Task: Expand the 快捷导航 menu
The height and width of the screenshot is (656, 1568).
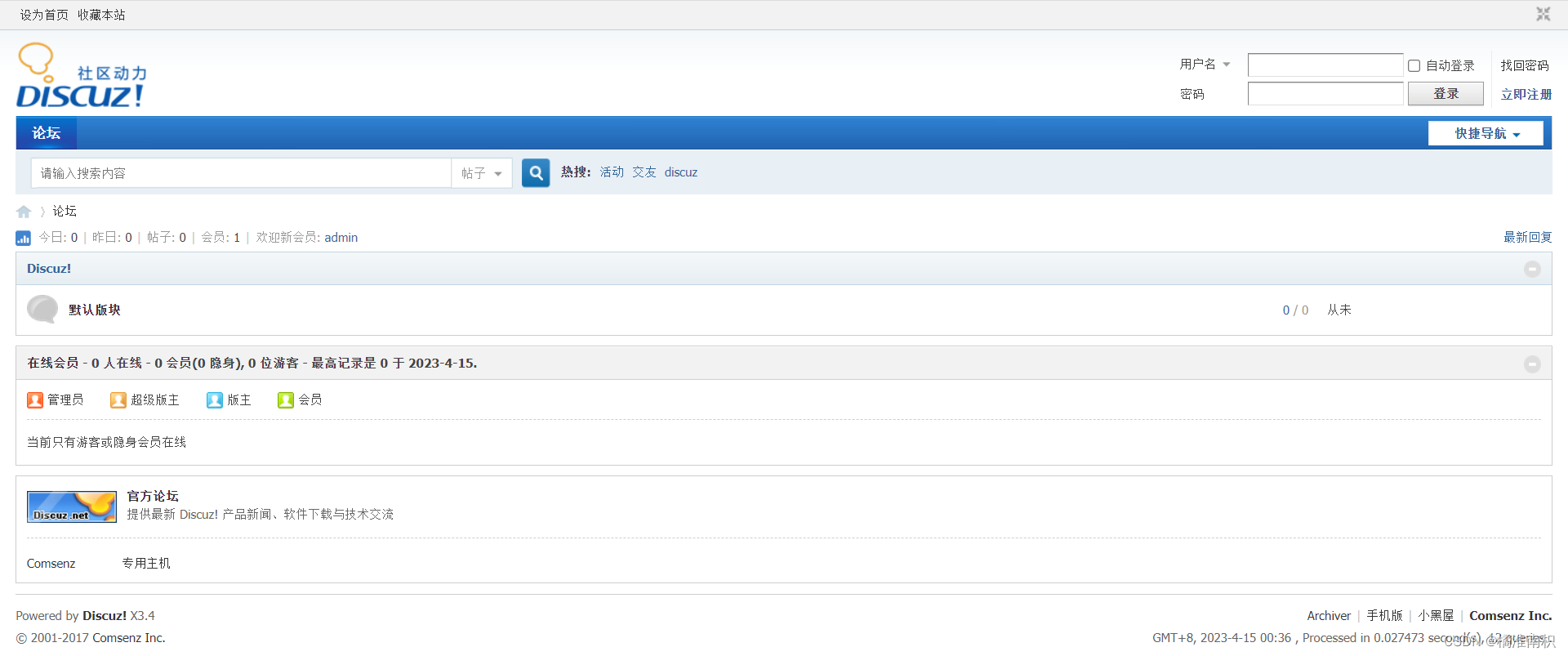Action: click(x=1486, y=133)
